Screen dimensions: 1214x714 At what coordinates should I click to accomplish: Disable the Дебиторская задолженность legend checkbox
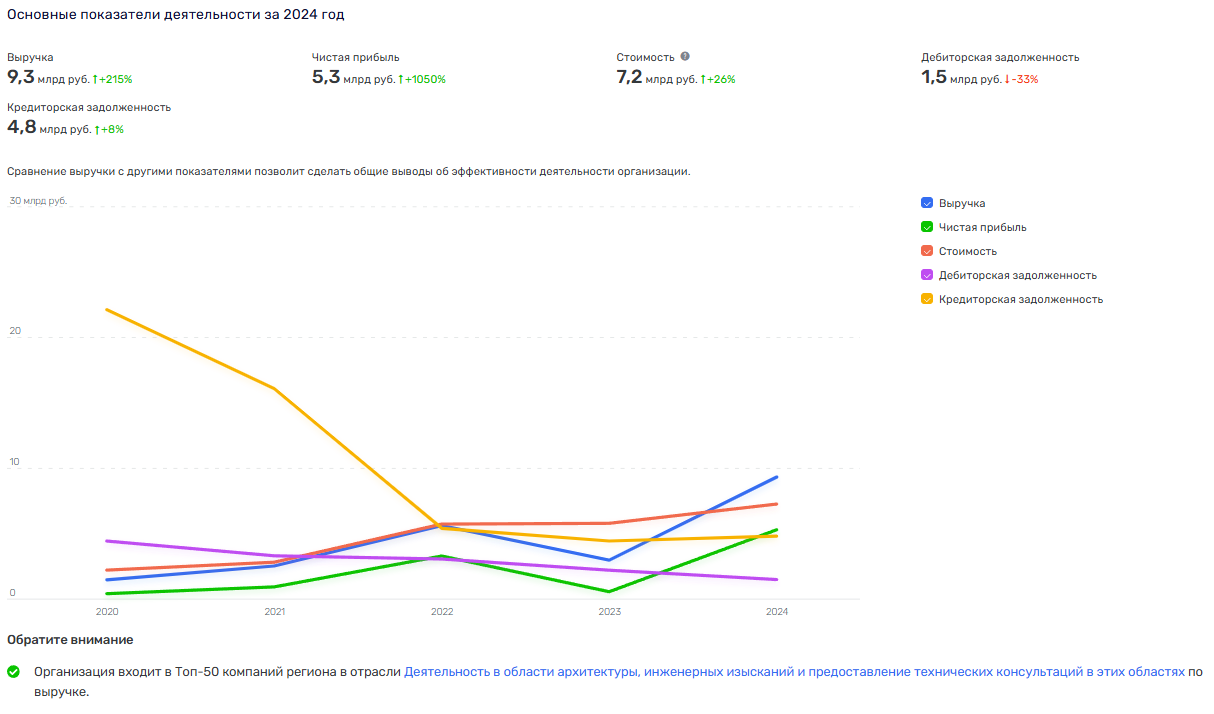point(927,275)
